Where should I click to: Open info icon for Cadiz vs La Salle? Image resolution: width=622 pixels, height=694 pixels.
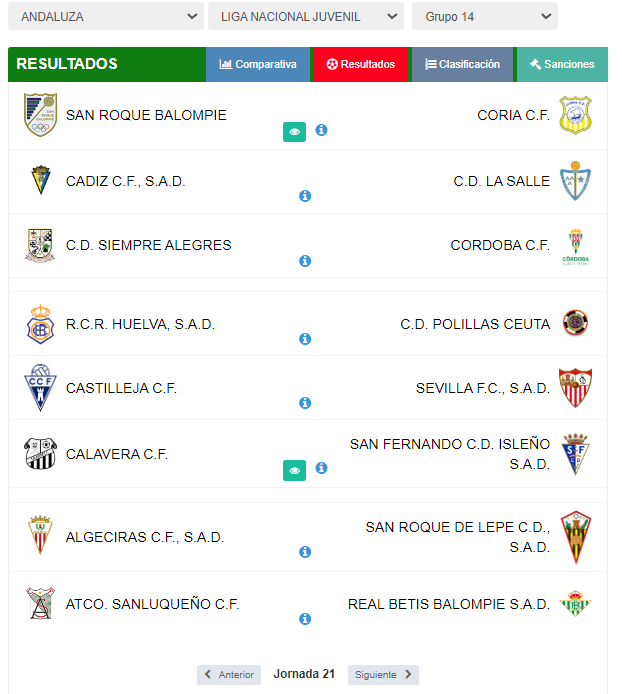coord(305,196)
